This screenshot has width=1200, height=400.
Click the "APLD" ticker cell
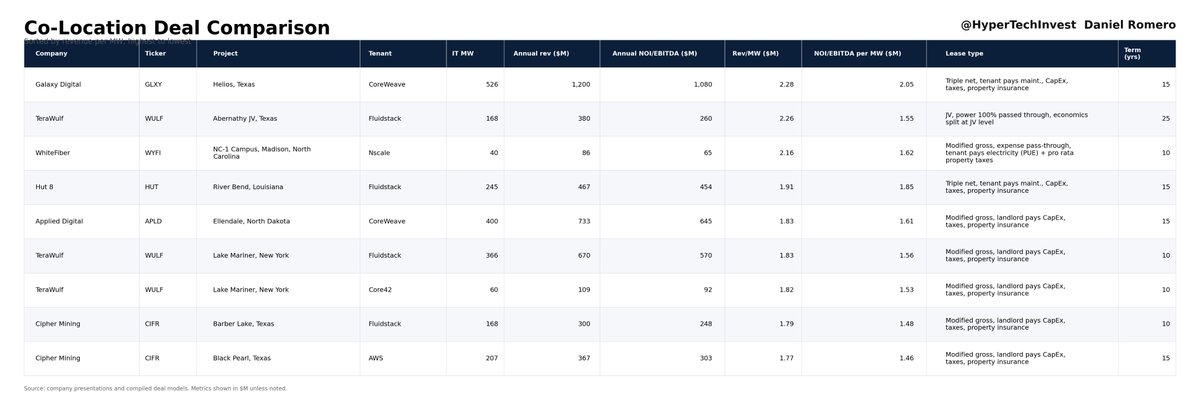153,221
